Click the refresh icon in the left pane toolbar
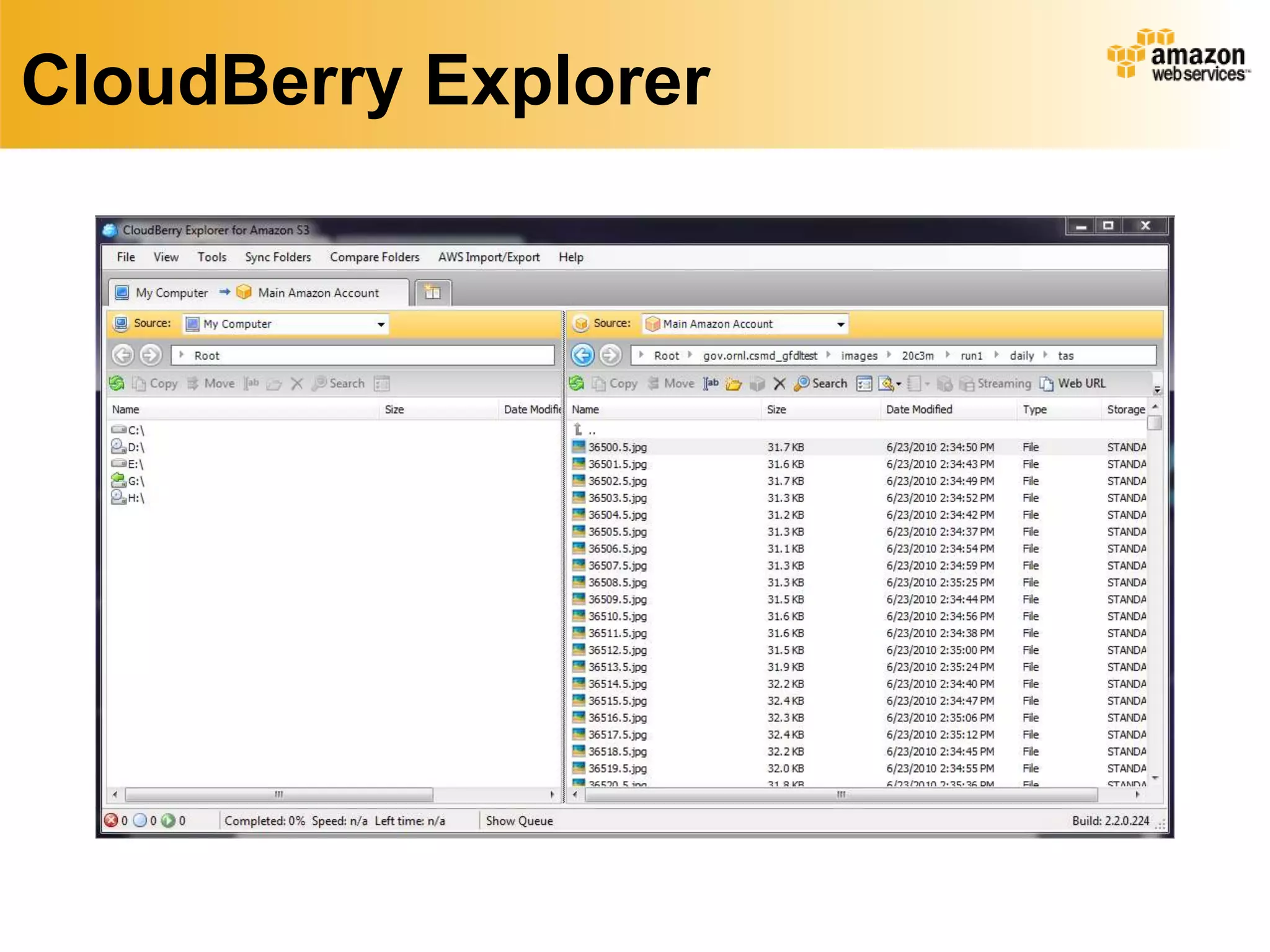 (x=117, y=384)
